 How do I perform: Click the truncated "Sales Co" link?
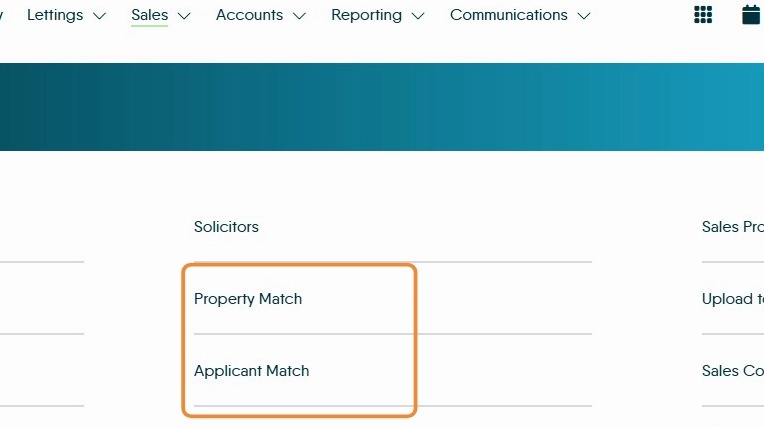point(733,371)
